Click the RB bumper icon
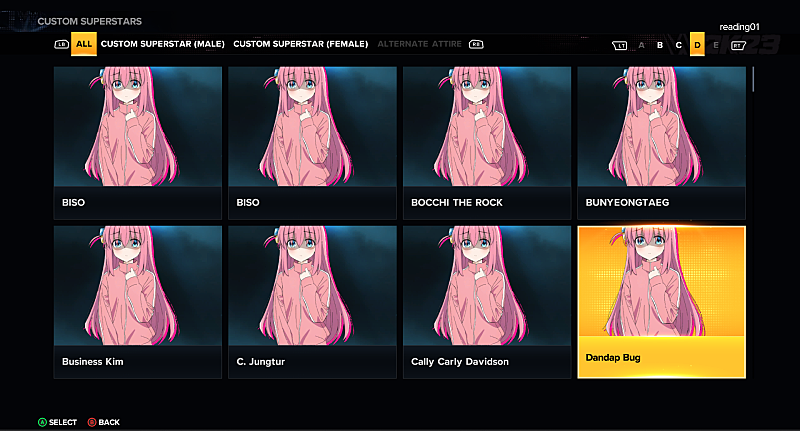This screenshot has height=431, width=800. 476,44
